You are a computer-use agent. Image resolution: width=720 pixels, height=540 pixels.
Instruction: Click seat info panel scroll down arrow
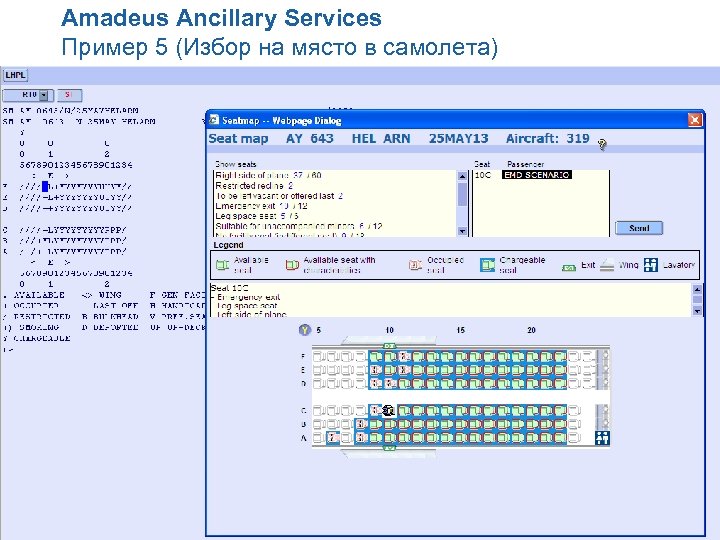click(697, 311)
